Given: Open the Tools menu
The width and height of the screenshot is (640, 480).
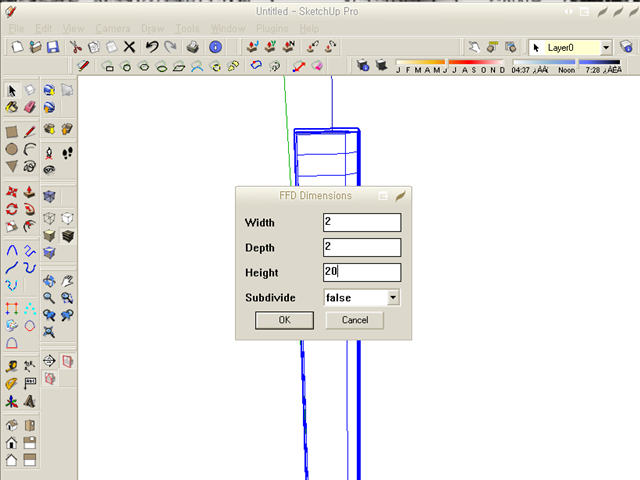Looking at the screenshot, I should (x=187, y=29).
